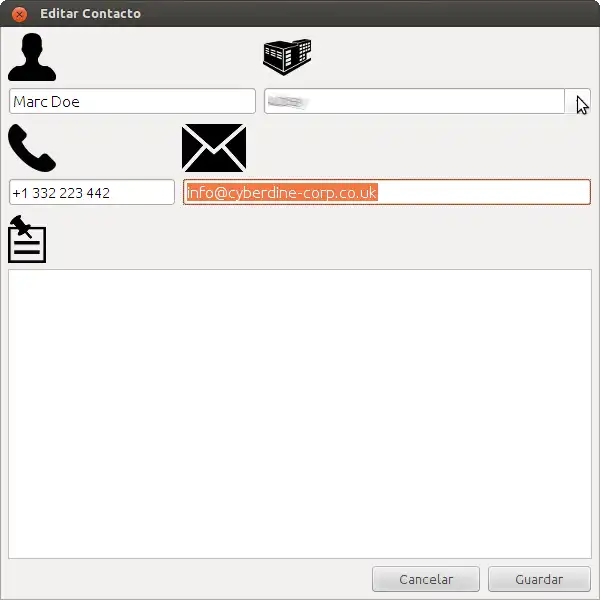Viewport: 600px width, 600px height.
Task: Click the company building icon
Action: click(x=287, y=57)
